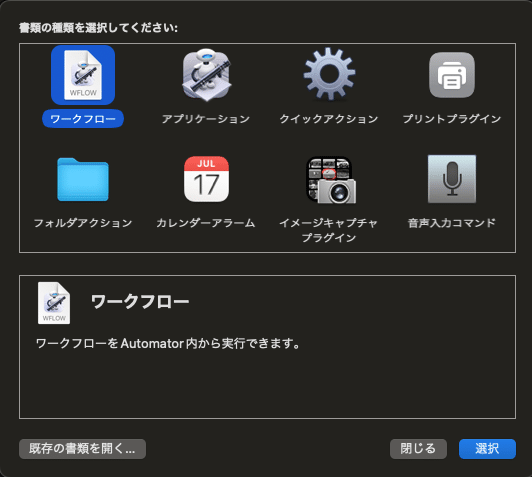Click the イメージキャプチャプラグイン label
The width and height of the screenshot is (532, 477).
pos(328,230)
